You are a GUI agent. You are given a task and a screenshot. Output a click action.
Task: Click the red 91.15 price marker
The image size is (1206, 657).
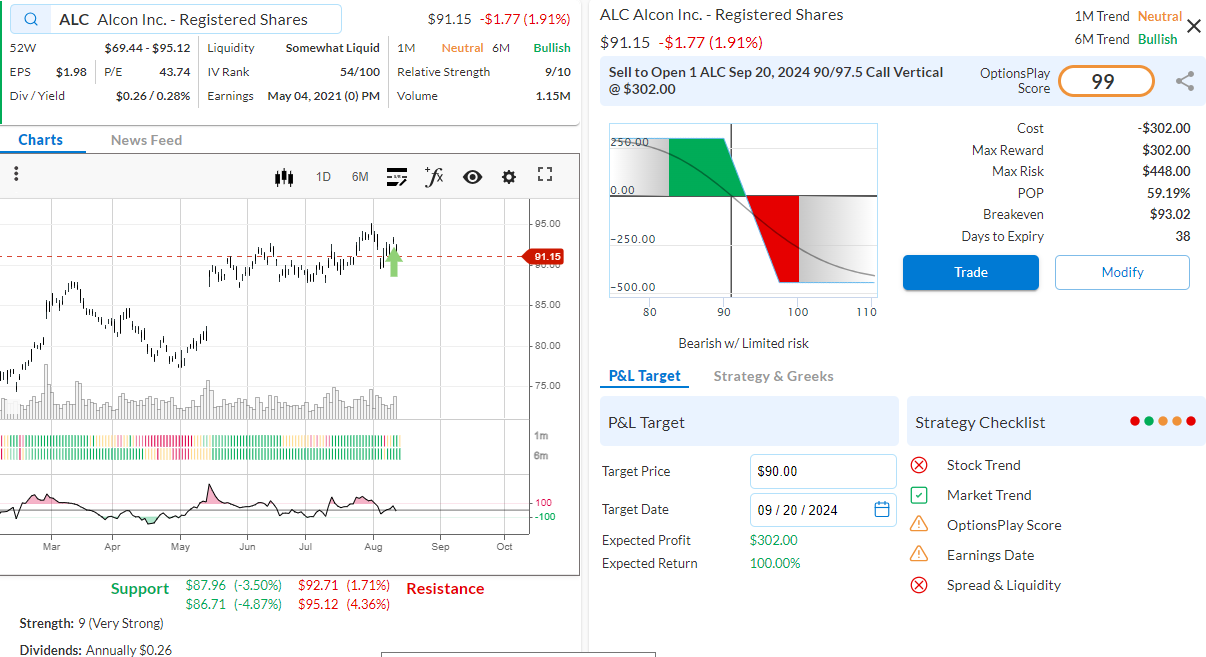click(544, 257)
